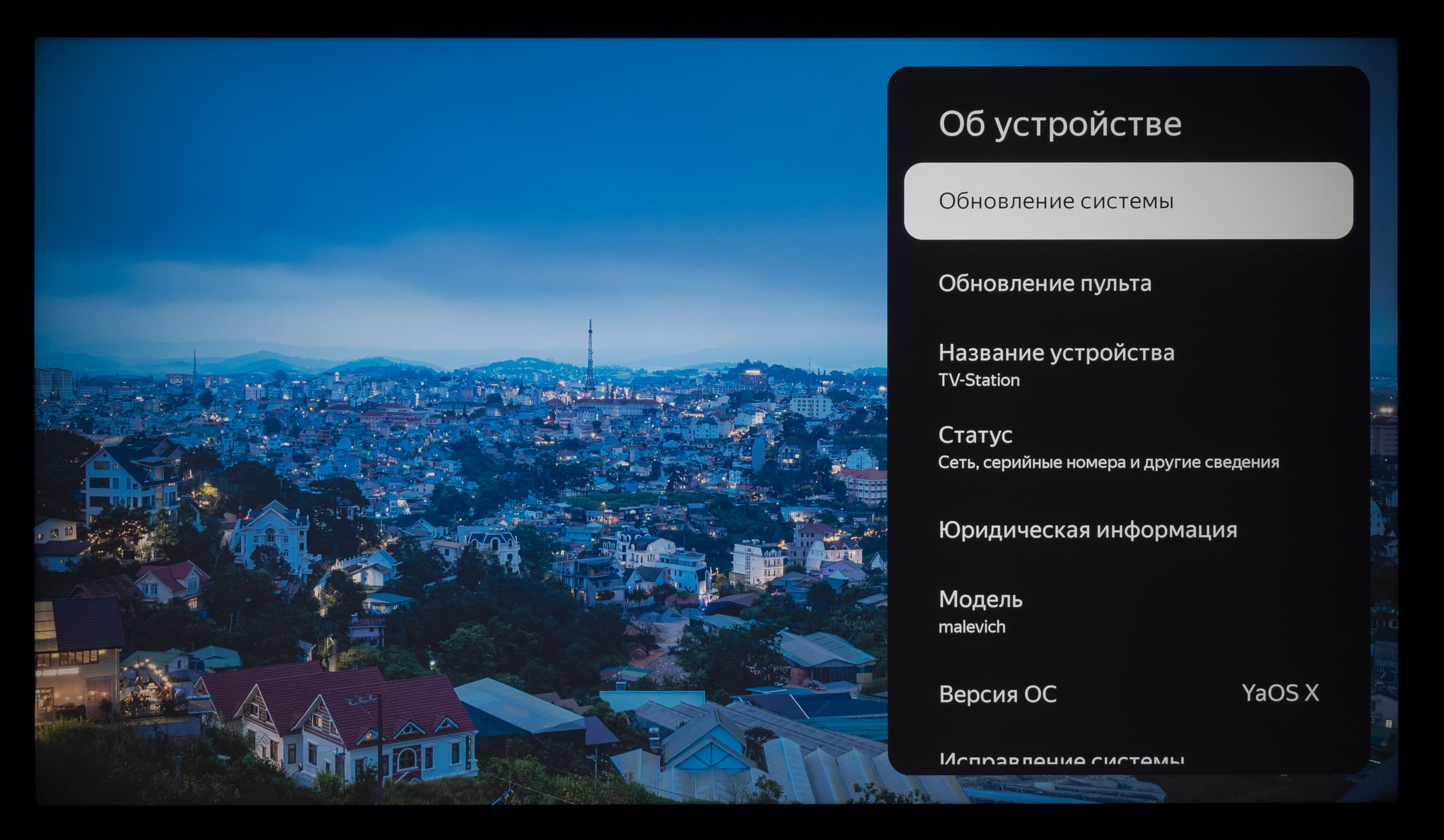Open Обновление пульта remote update
Image resolution: width=1444 pixels, height=840 pixels.
click(1044, 283)
